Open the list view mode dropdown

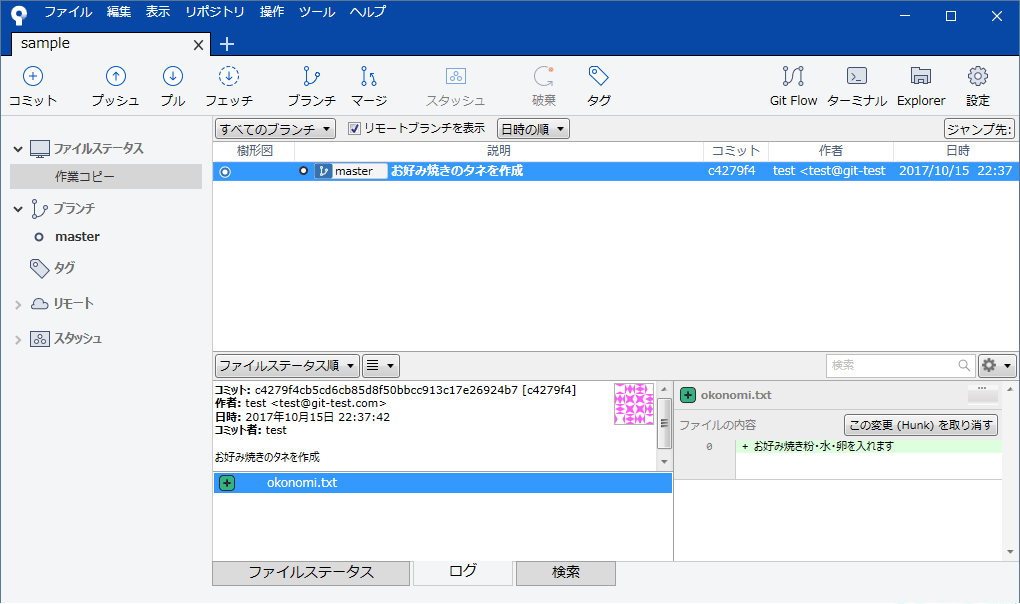(x=381, y=365)
